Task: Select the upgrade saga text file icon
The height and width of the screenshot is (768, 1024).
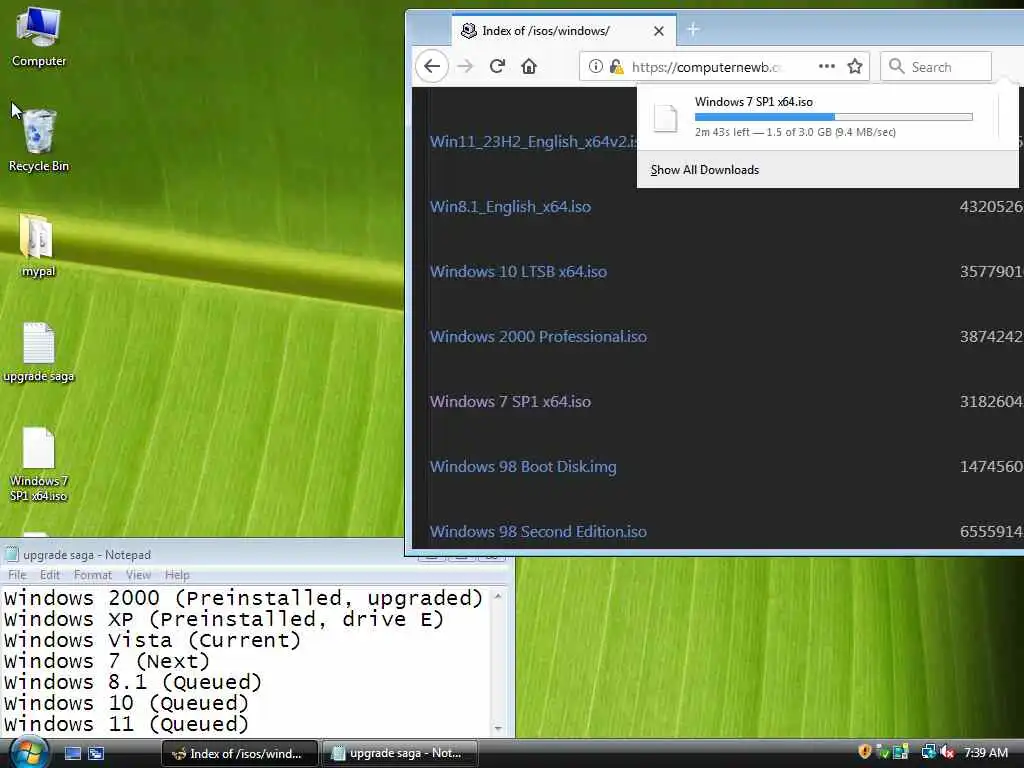Action: 39,351
